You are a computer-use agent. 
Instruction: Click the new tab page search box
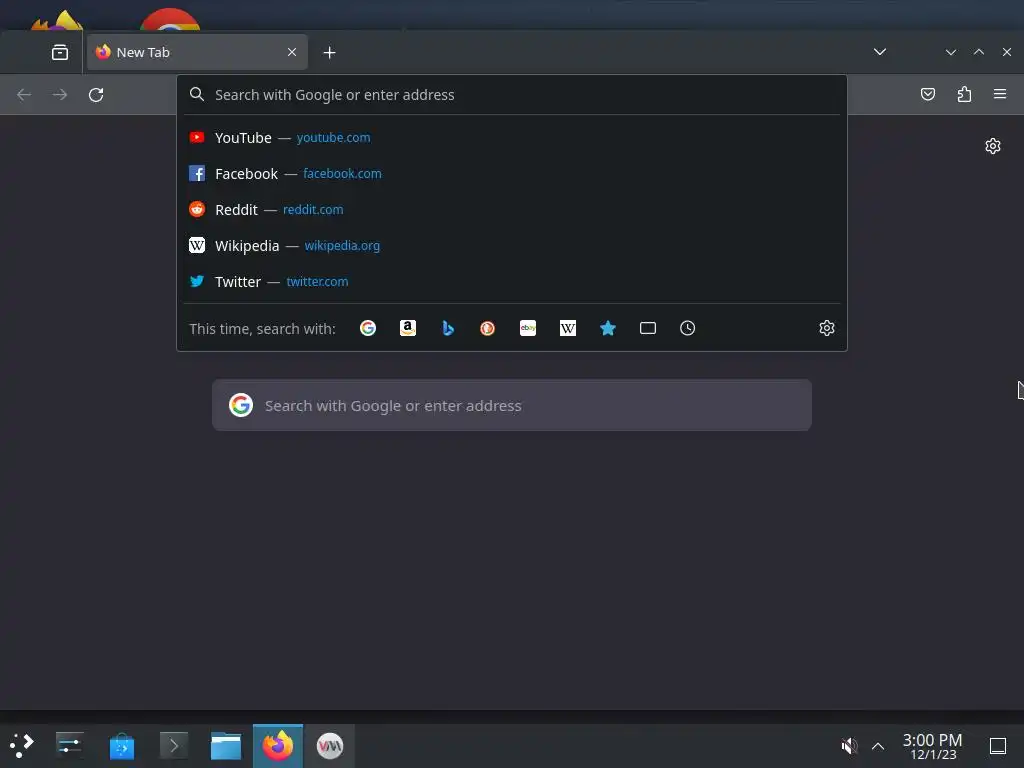511,405
